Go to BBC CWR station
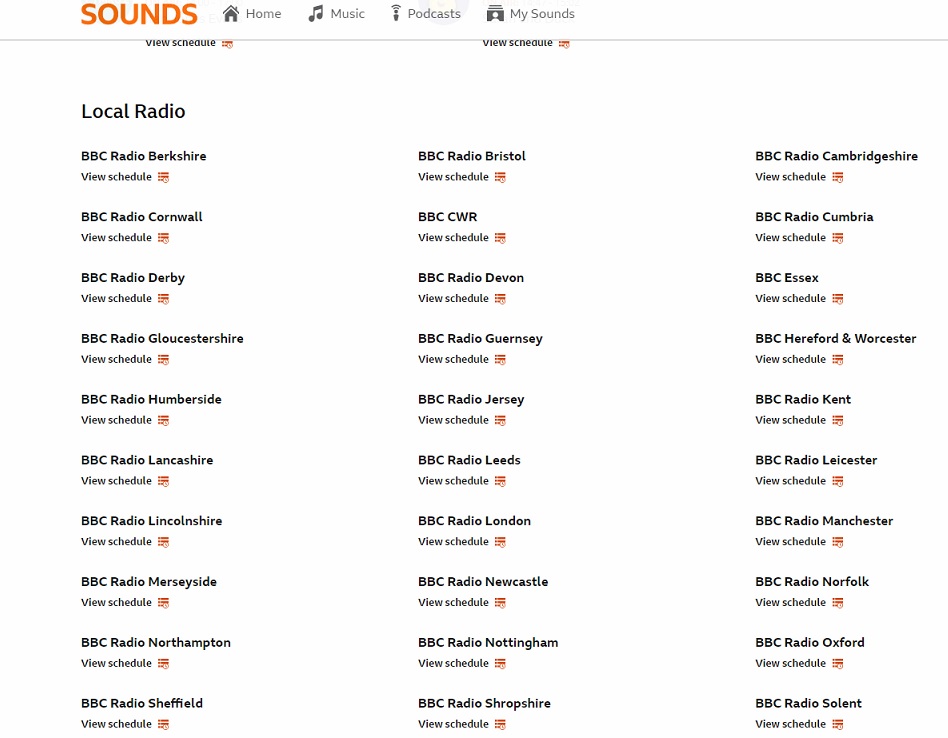 click(x=447, y=216)
